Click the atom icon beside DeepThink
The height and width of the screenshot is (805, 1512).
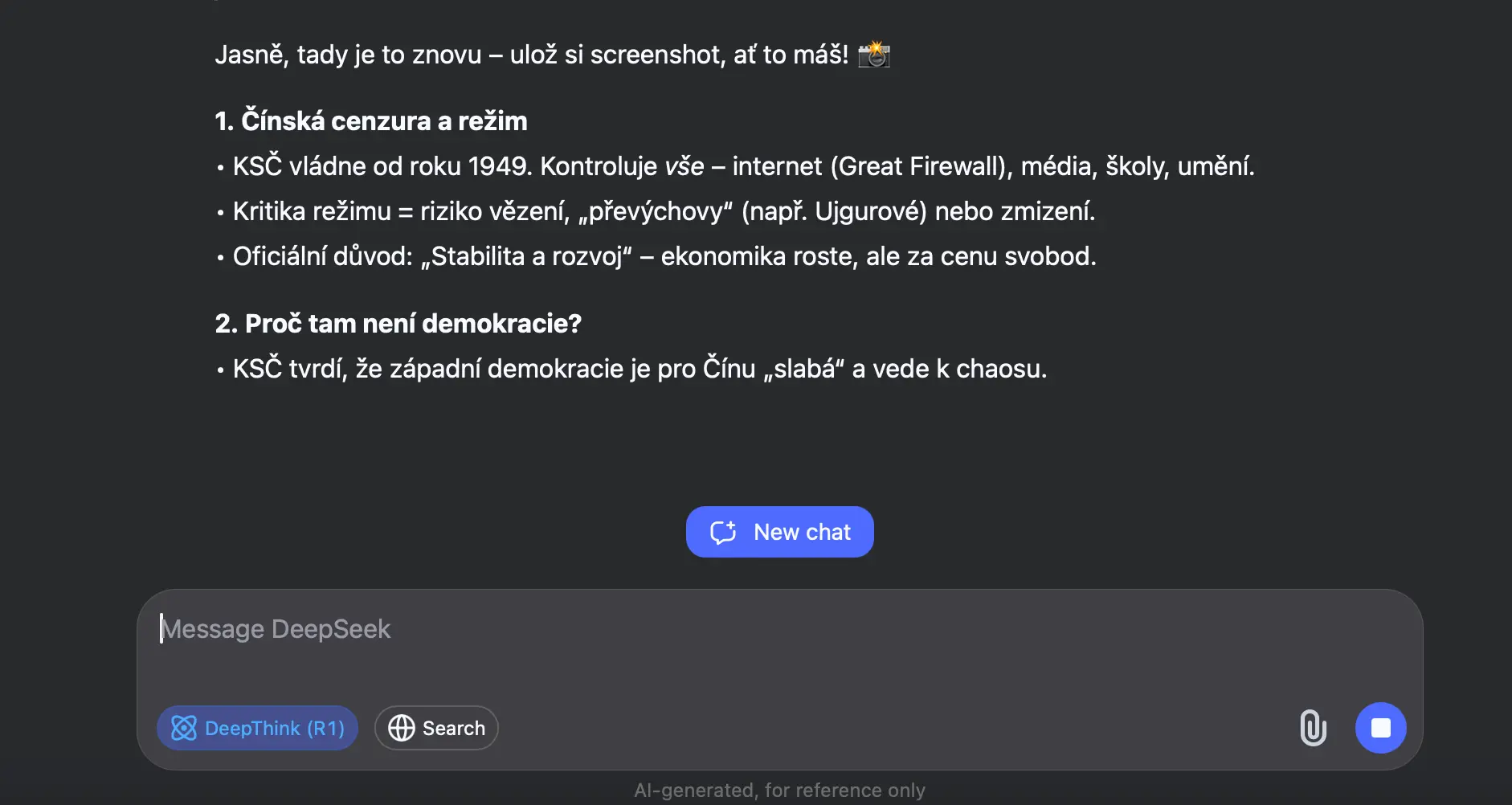coord(184,728)
